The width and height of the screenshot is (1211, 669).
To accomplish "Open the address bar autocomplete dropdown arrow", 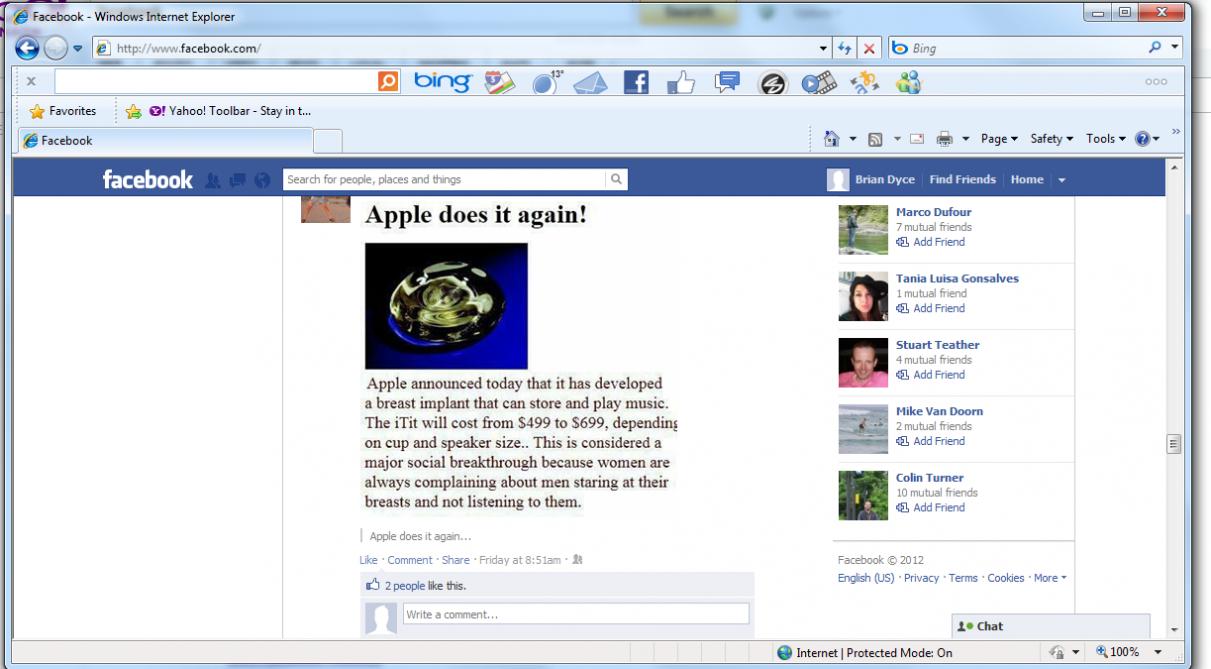I will point(824,48).
